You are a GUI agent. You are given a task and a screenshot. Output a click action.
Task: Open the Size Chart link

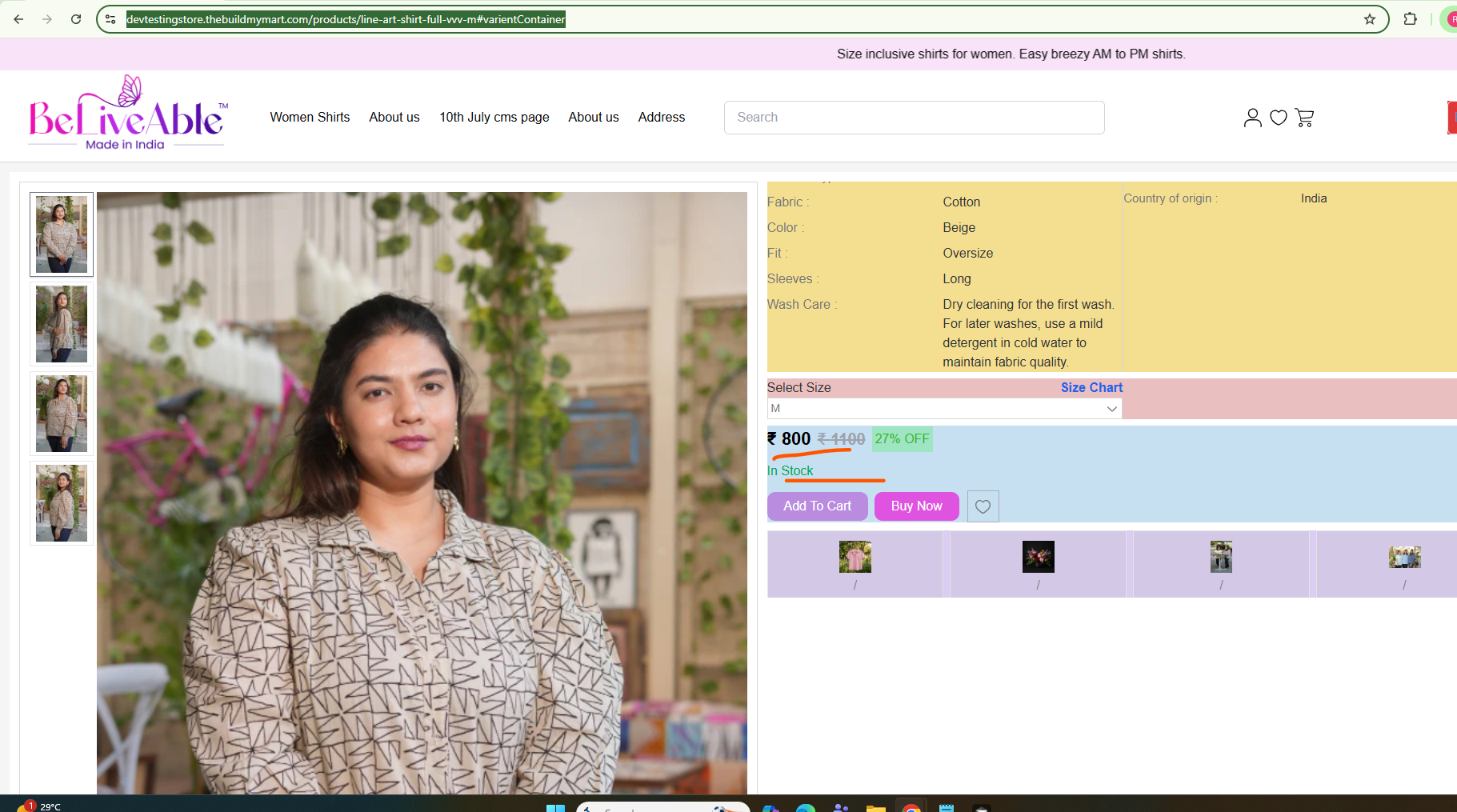pos(1092,387)
